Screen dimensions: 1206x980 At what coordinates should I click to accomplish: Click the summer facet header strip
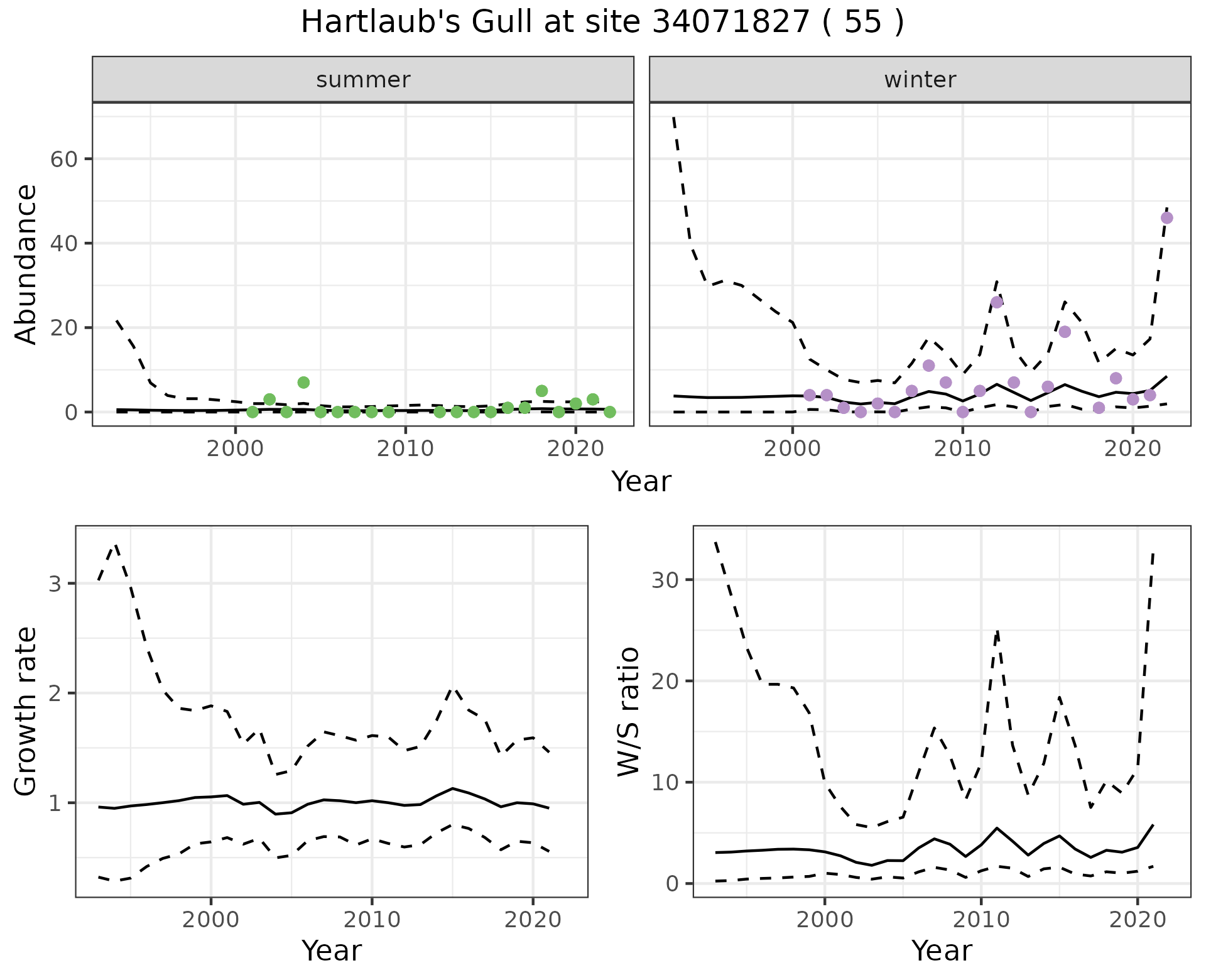(362, 80)
